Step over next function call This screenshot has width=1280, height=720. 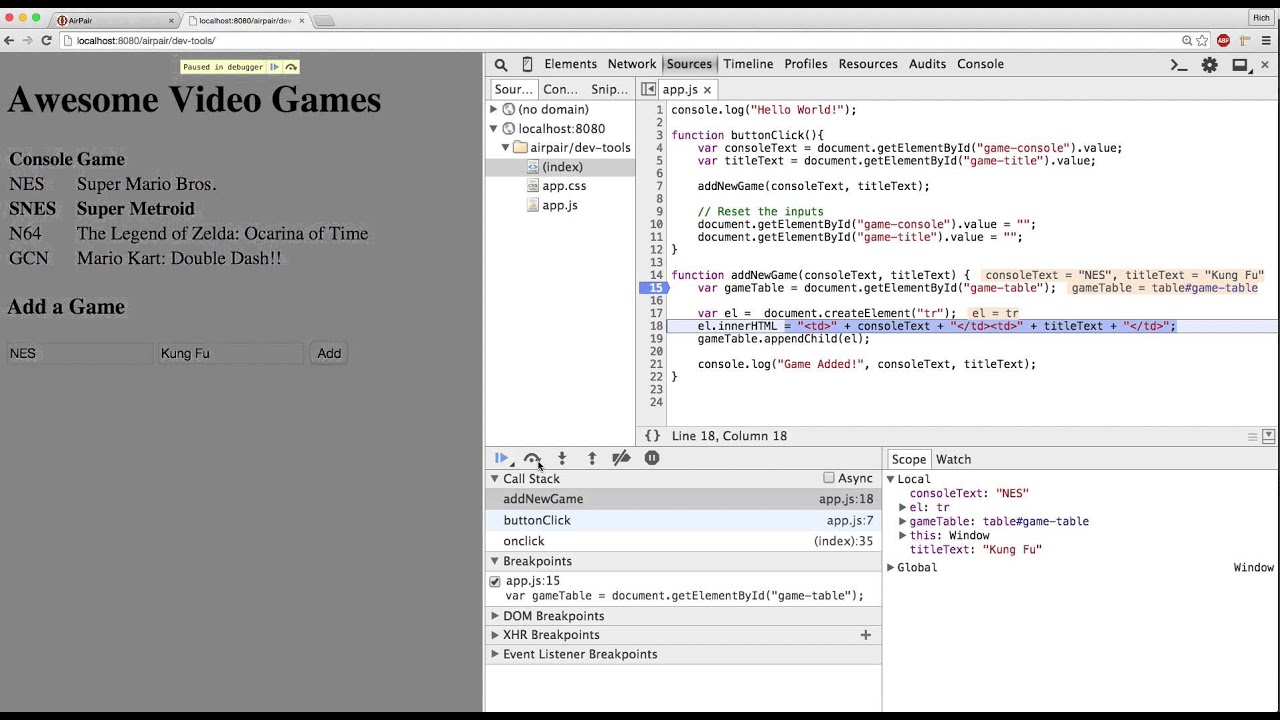click(x=532, y=458)
